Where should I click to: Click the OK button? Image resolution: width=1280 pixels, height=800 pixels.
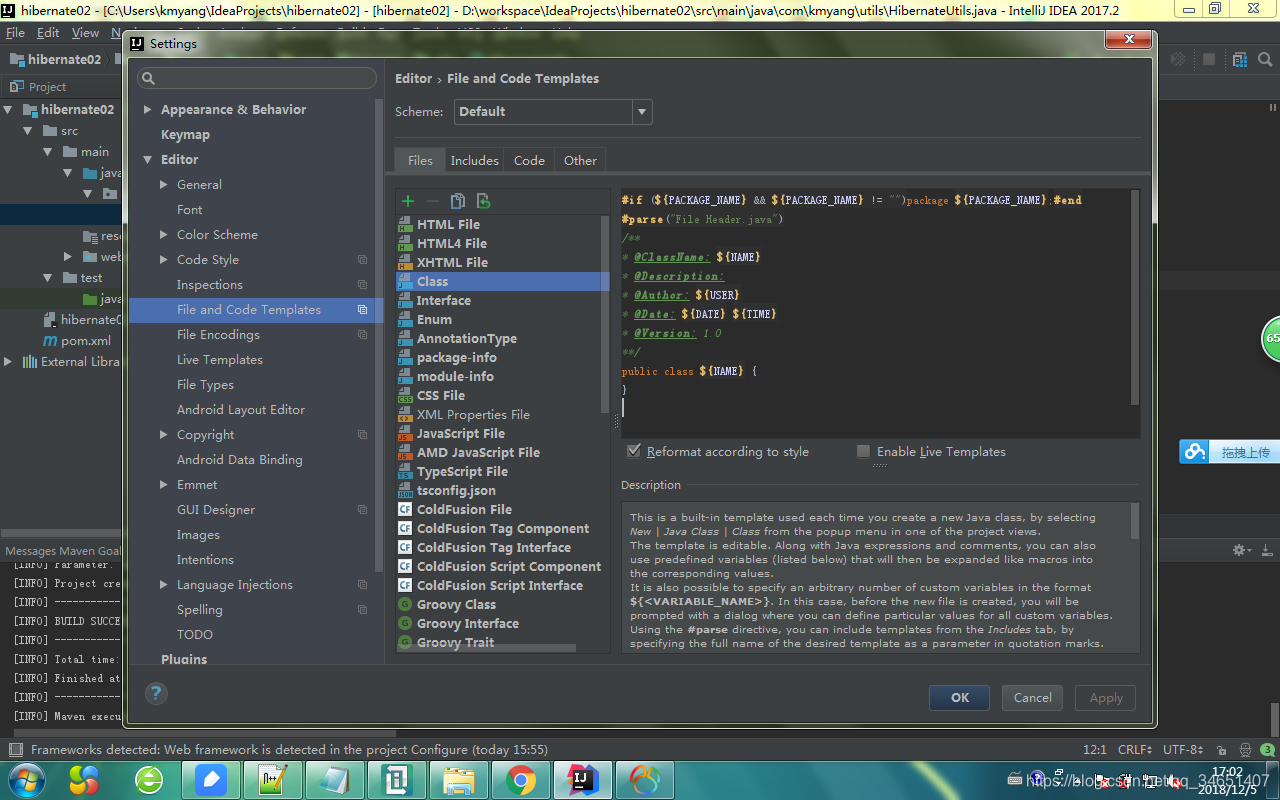(959, 698)
